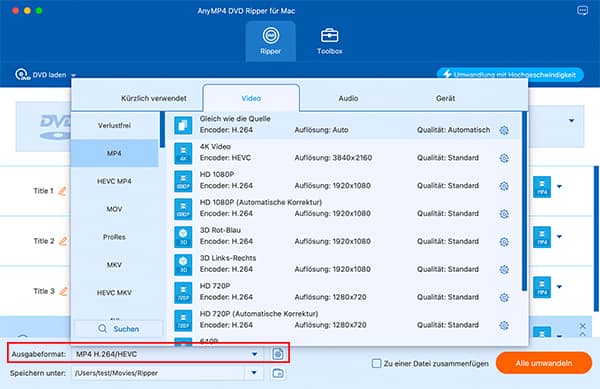
Task: Enable Zu einer Datei zusammenfügen checkbox
Action: point(377,363)
